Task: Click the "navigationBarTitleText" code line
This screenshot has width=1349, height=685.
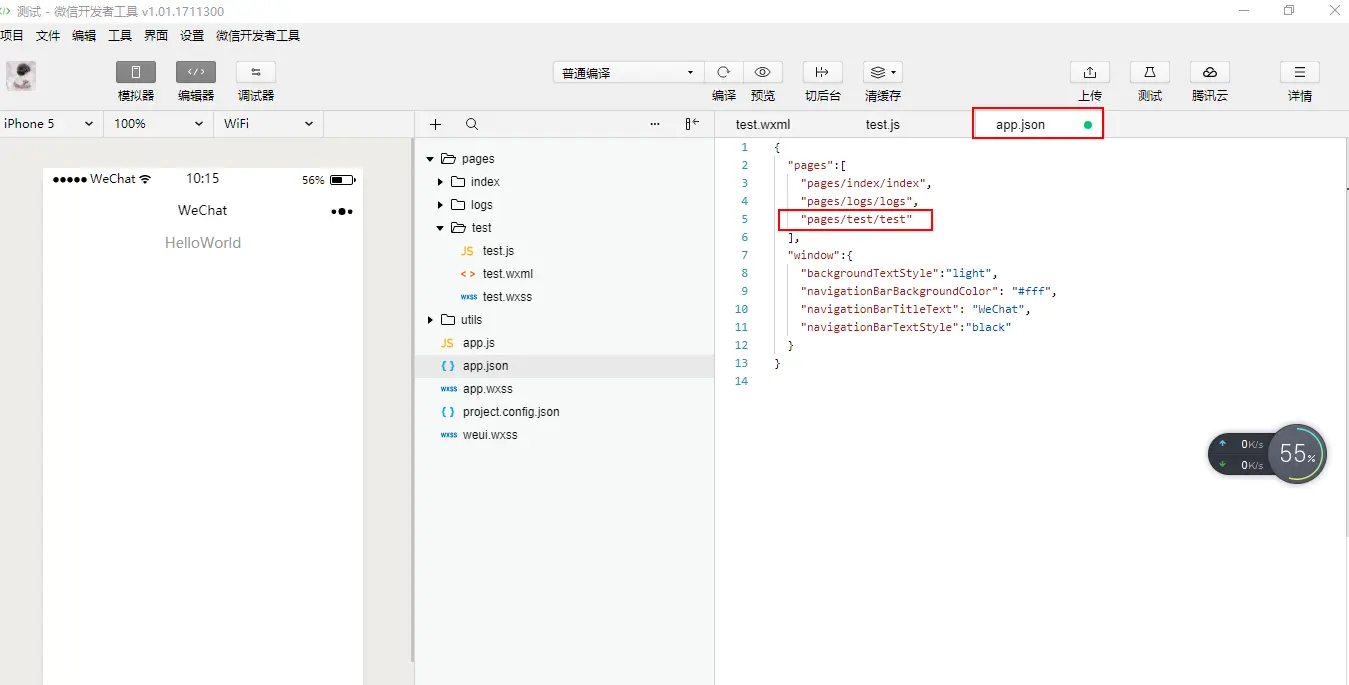Action: point(915,309)
